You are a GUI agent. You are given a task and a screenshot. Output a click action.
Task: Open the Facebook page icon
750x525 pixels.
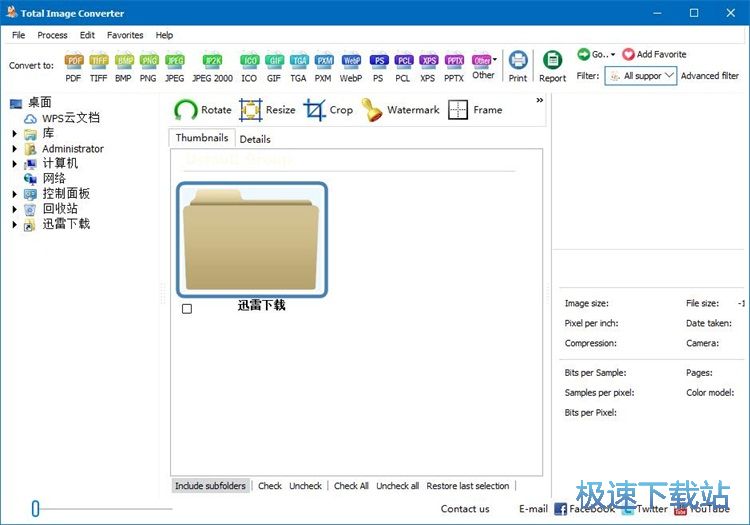pos(560,509)
